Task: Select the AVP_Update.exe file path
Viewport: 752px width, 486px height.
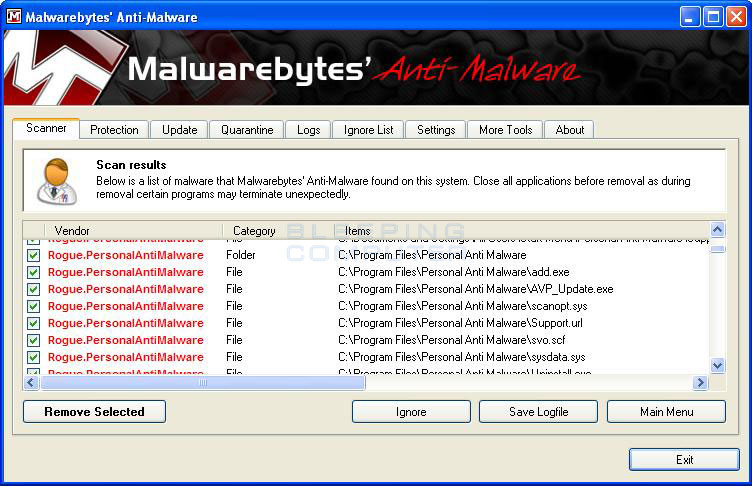Action: 476,289
